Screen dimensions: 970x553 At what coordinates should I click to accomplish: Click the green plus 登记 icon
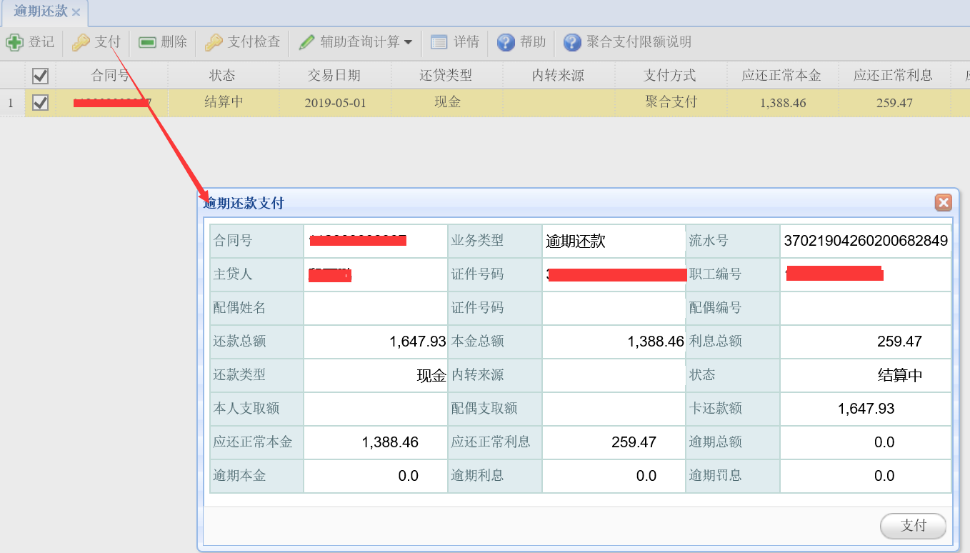pyautogui.click(x=15, y=42)
